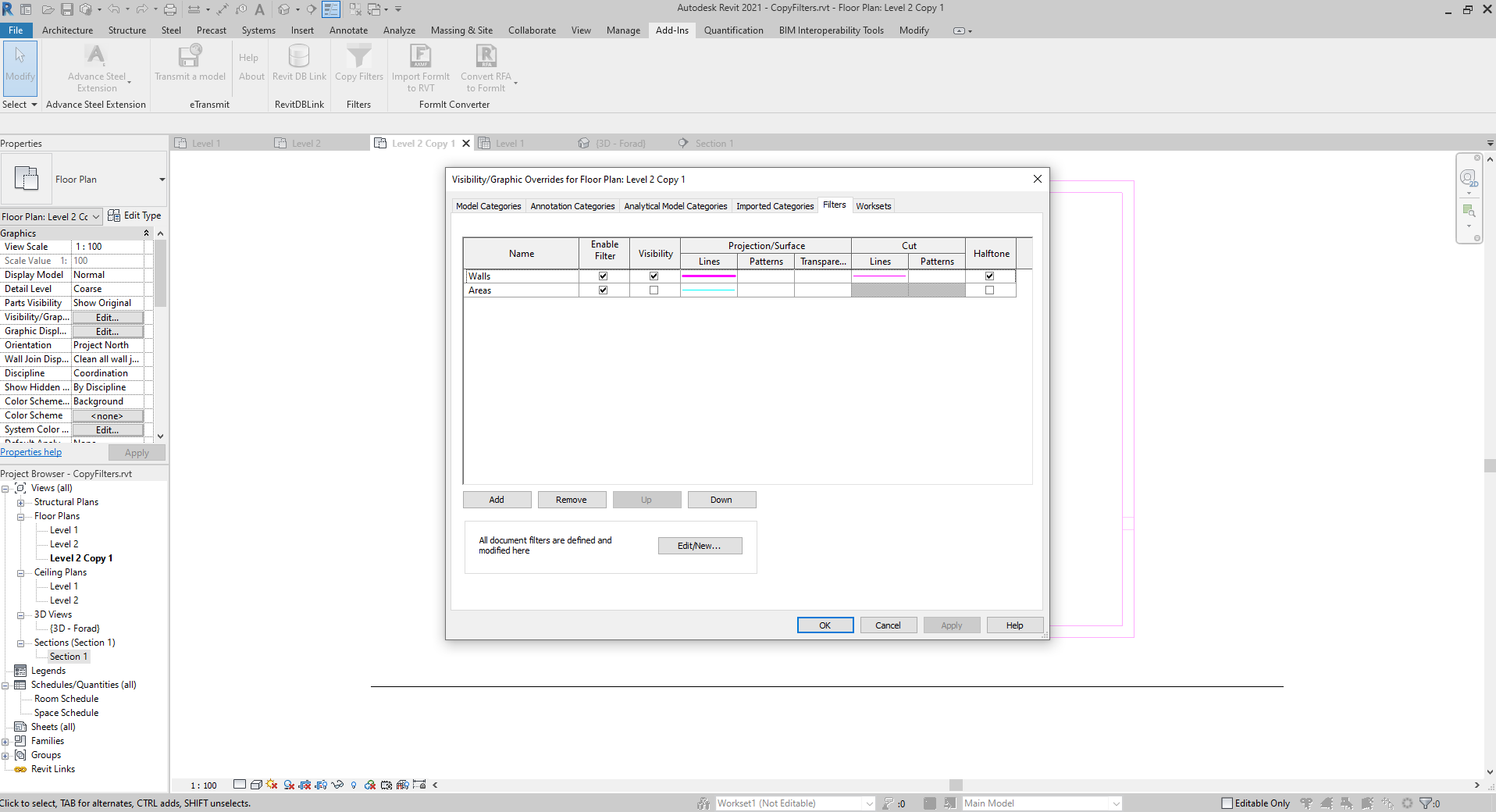Screen dimensions: 1496x812
Task: Open the Revit DB Link tool
Action: pyautogui.click(x=299, y=56)
